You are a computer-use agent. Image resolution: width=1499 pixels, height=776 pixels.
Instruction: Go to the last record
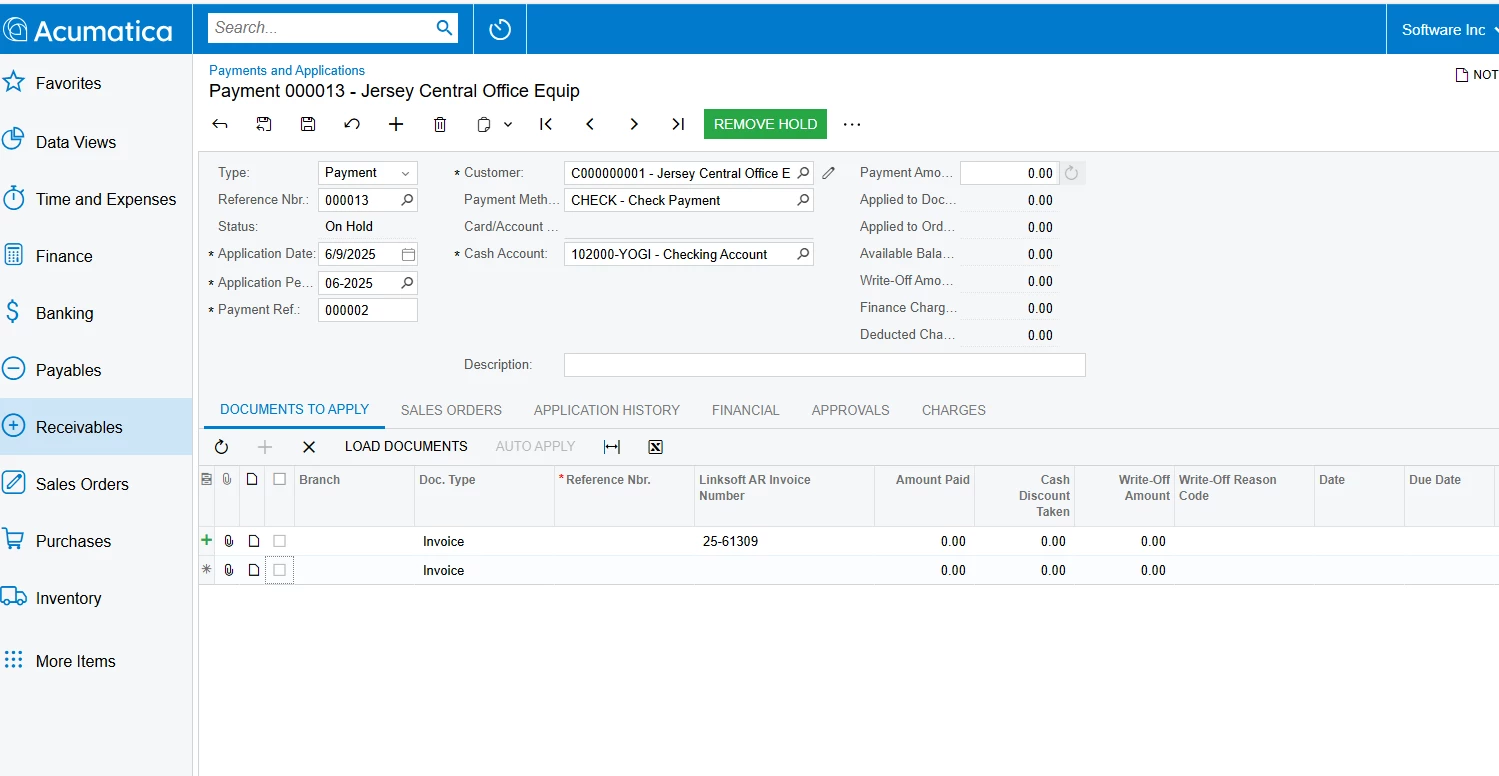(678, 124)
